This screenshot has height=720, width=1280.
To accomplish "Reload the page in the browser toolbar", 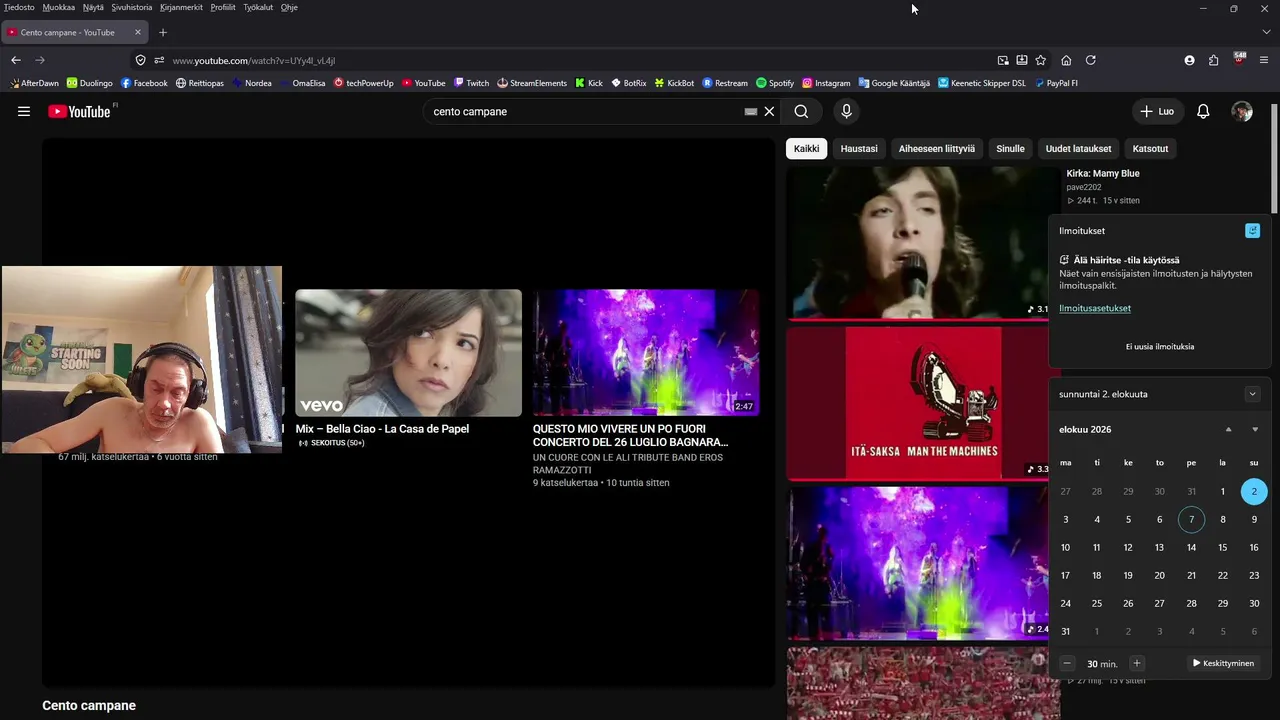I will pos(1091,60).
